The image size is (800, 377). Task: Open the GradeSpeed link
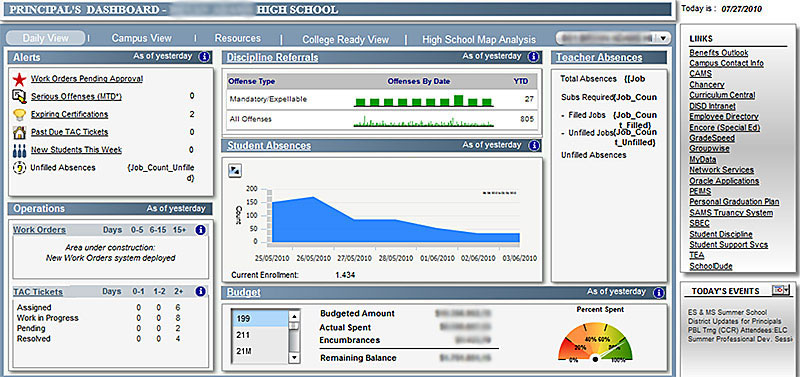(712, 138)
